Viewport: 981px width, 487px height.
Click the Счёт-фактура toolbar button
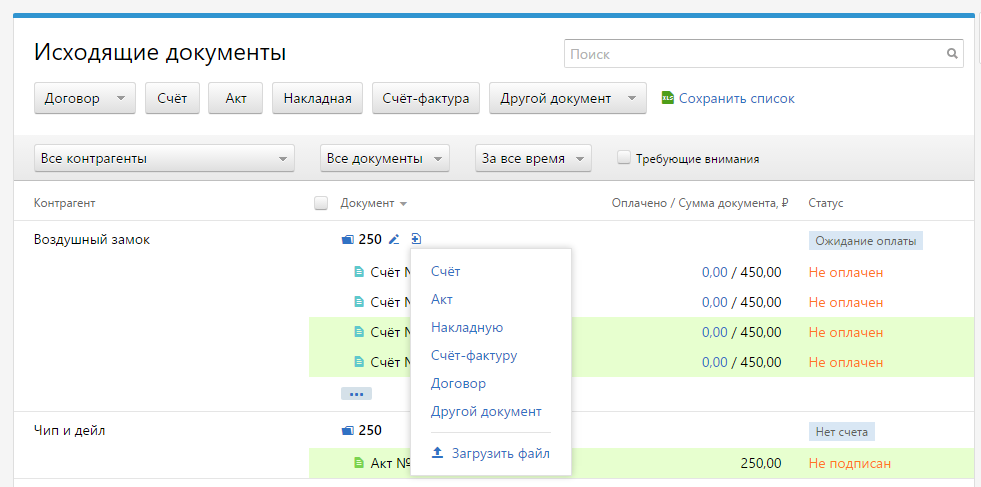(426, 98)
